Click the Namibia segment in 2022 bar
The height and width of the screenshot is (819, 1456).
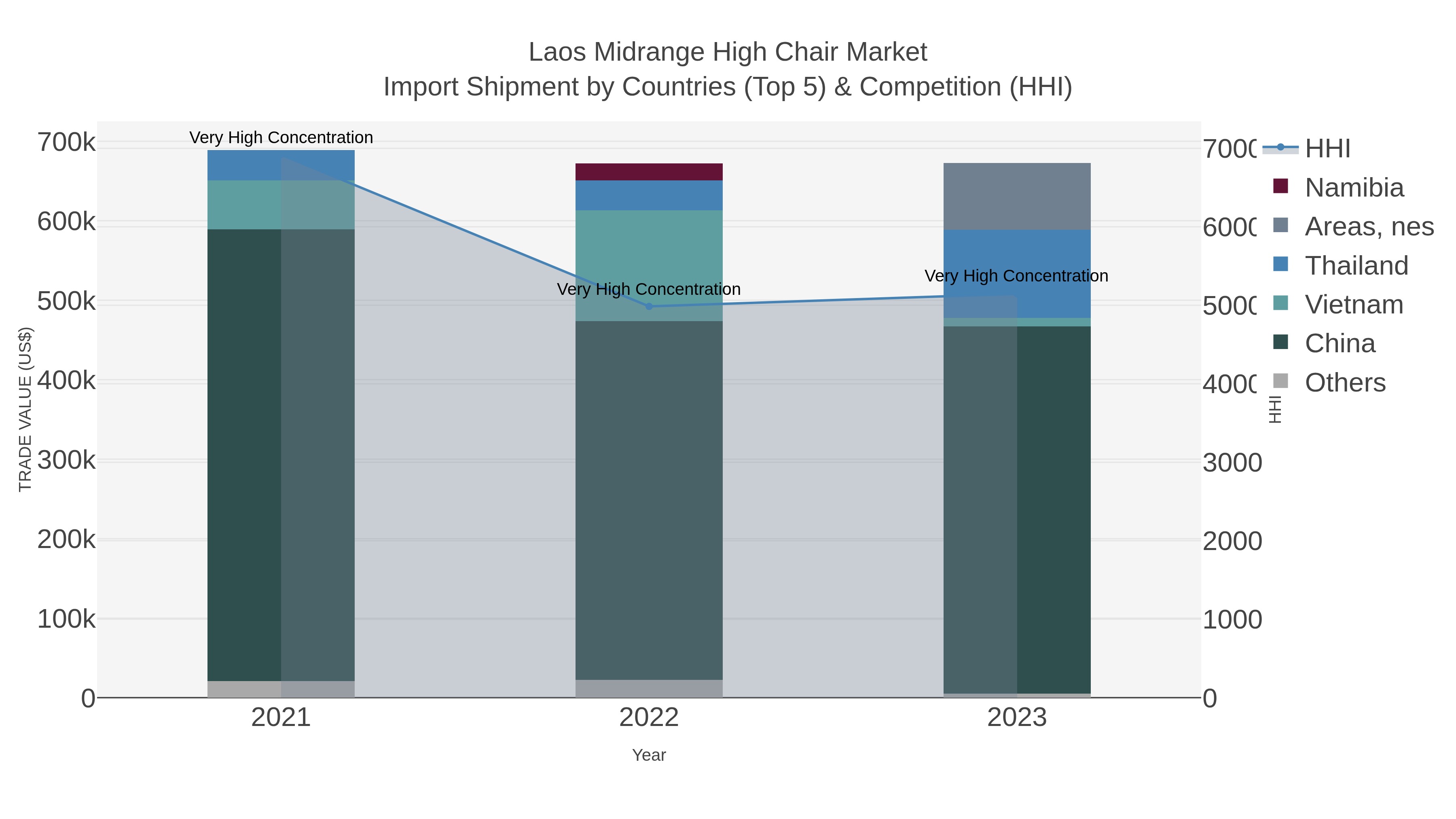pyautogui.click(x=649, y=172)
